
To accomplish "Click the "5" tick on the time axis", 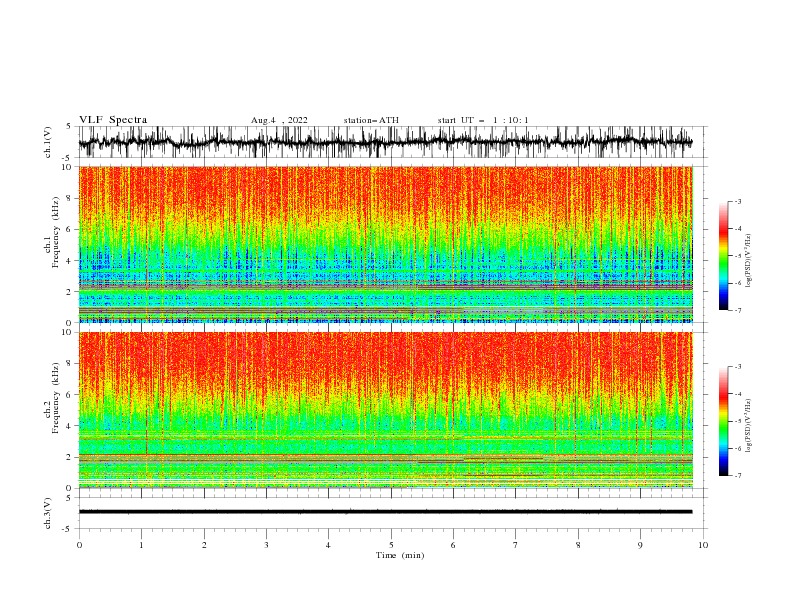I will pyautogui.click(x=391, y=545).
